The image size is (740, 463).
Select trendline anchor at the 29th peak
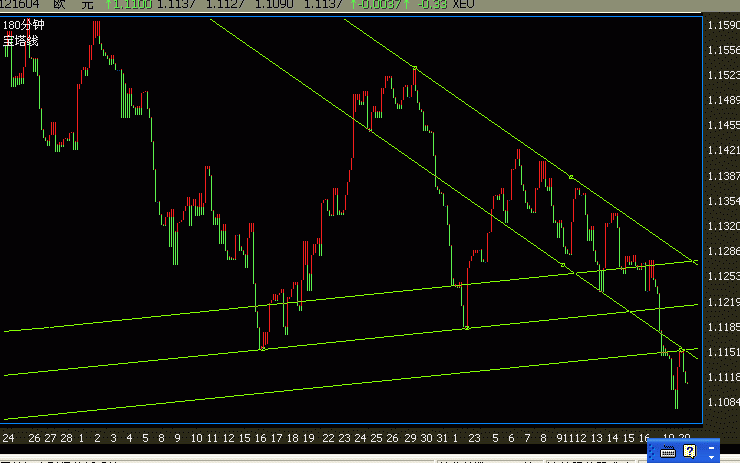coord(414,68)
